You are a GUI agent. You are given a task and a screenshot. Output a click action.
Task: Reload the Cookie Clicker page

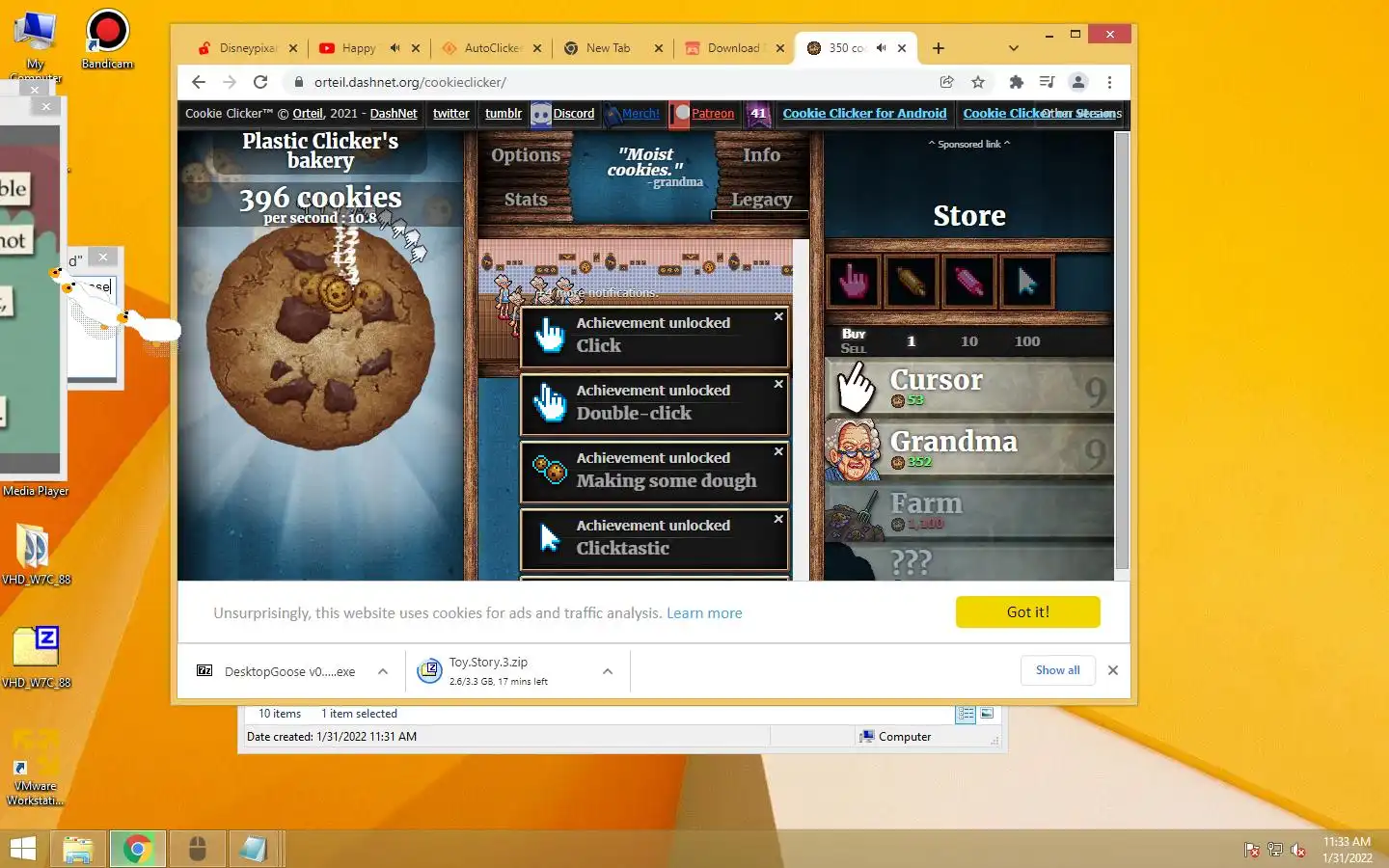[260, 82]
